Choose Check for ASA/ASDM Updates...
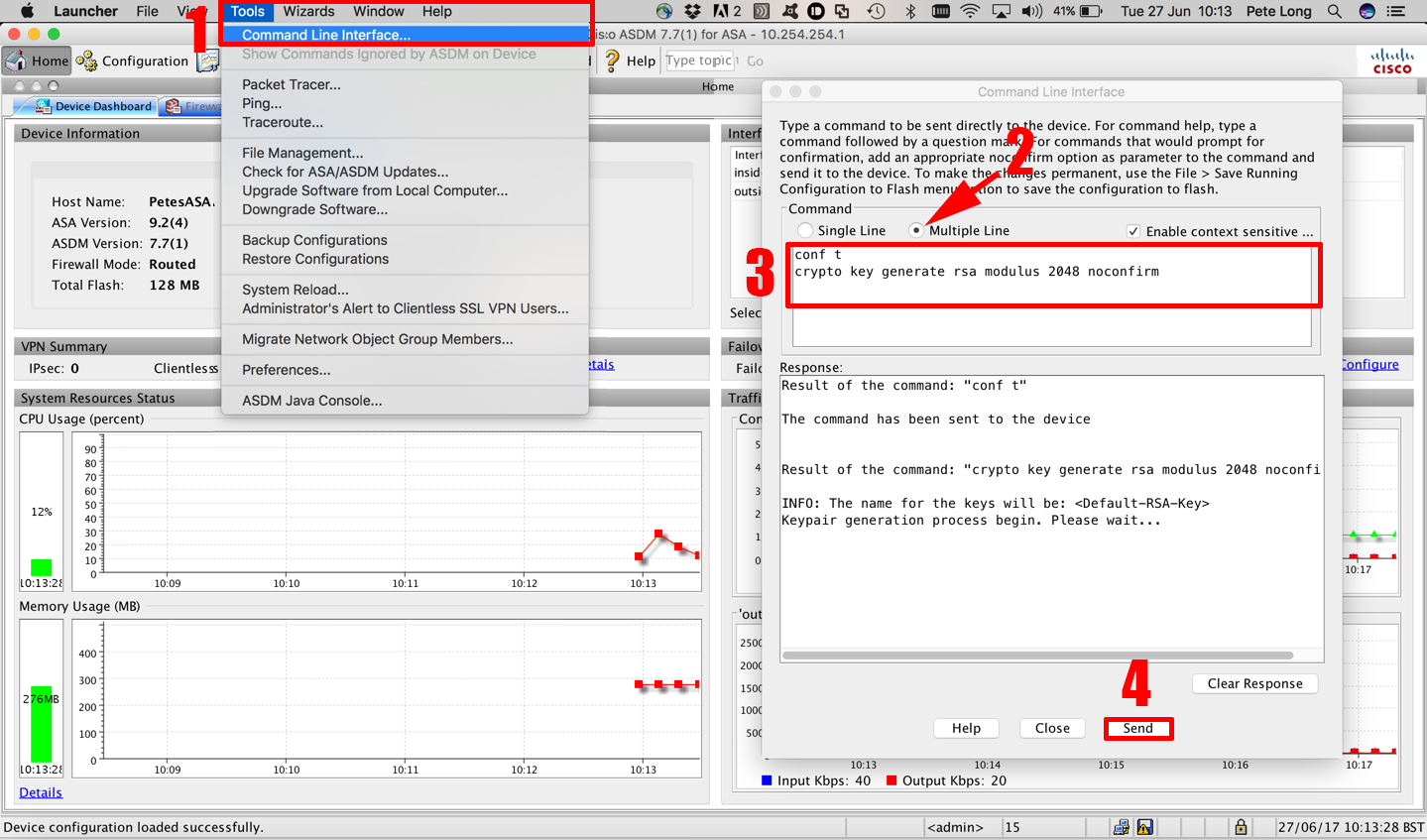Viewport: 1427px width, 840px height. (x=405, y=172)
